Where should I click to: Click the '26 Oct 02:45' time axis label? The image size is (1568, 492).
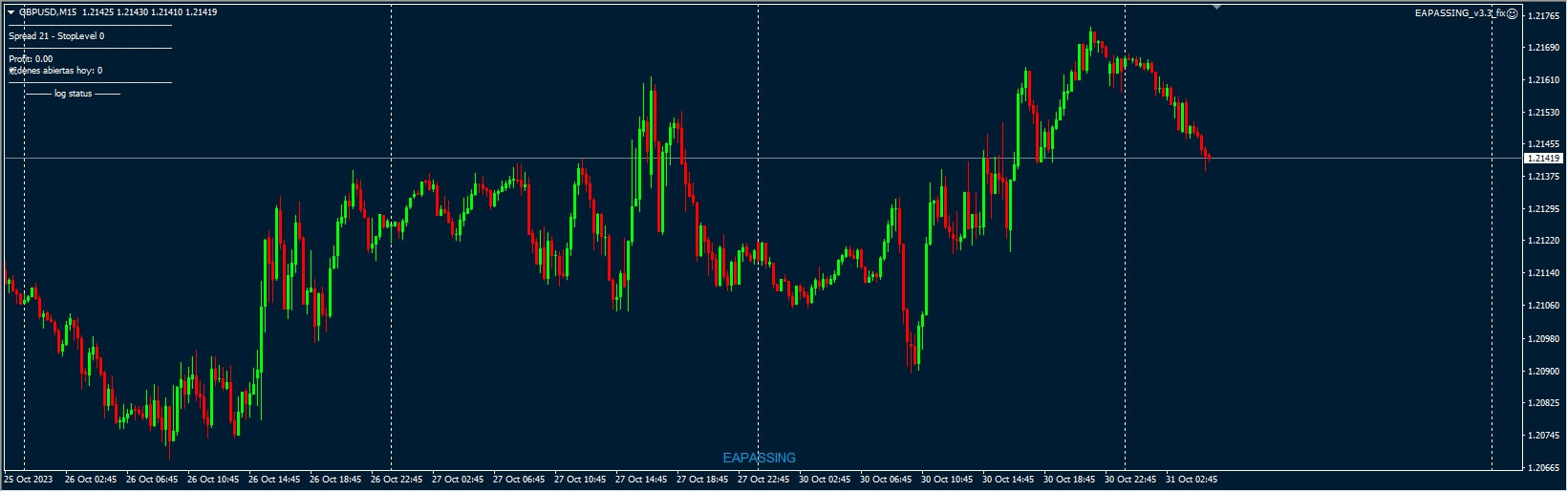click(x=90, y=480)
